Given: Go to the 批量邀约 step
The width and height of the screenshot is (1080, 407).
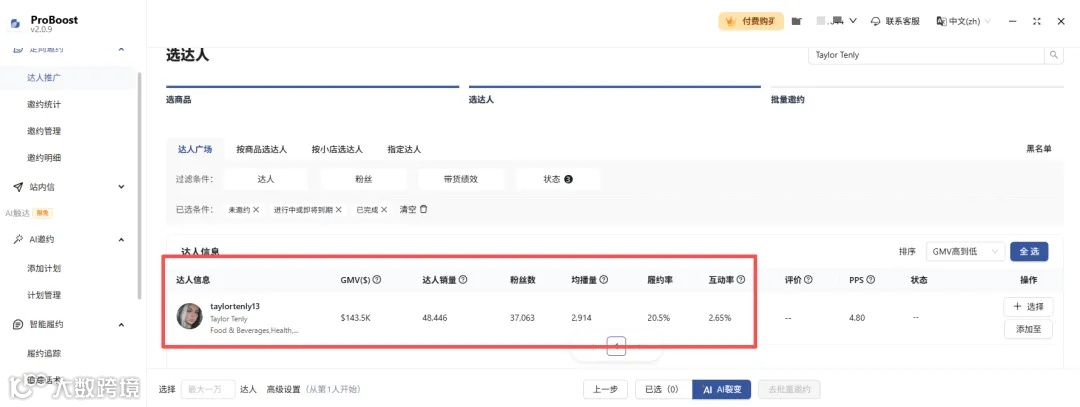Looking at the screenshot, I should [787, 100].
